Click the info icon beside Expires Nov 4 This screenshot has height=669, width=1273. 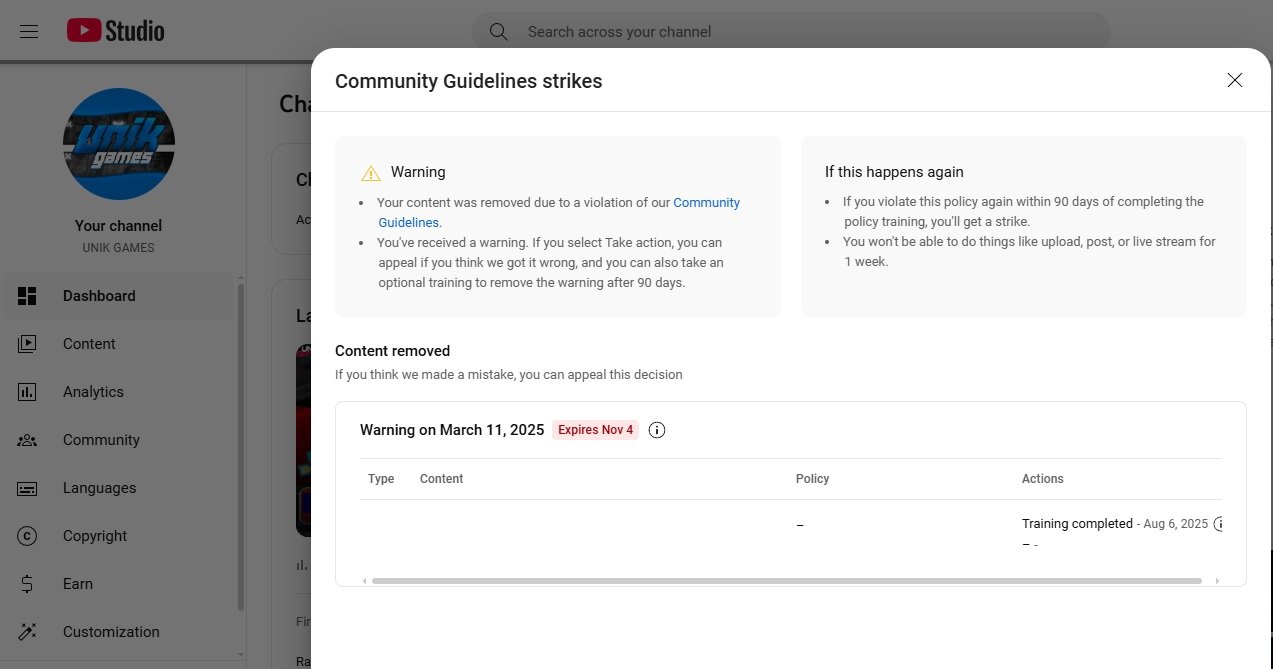pos(657,430)
